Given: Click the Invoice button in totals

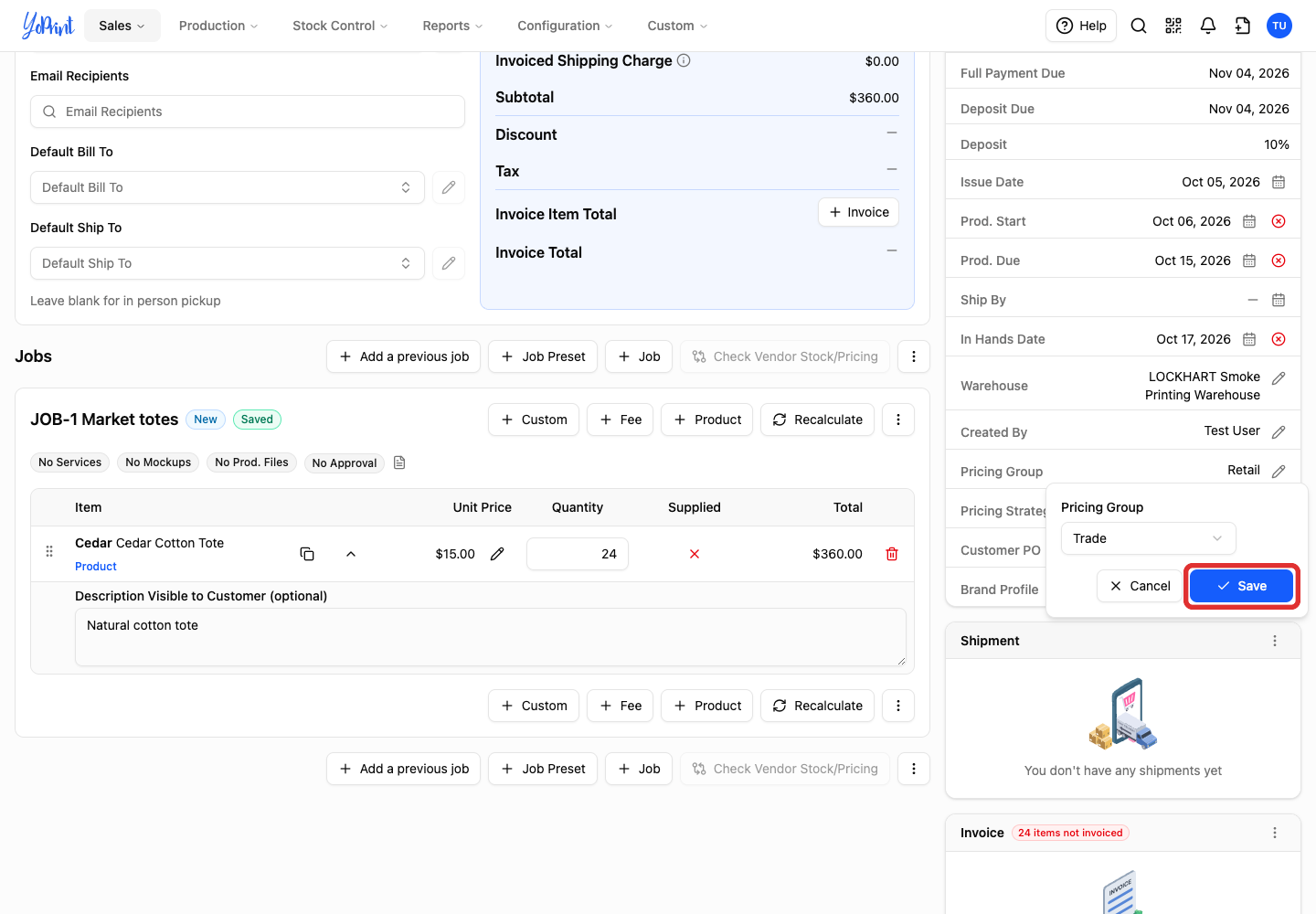Looking at the screenshot, I should pos(859,212).
